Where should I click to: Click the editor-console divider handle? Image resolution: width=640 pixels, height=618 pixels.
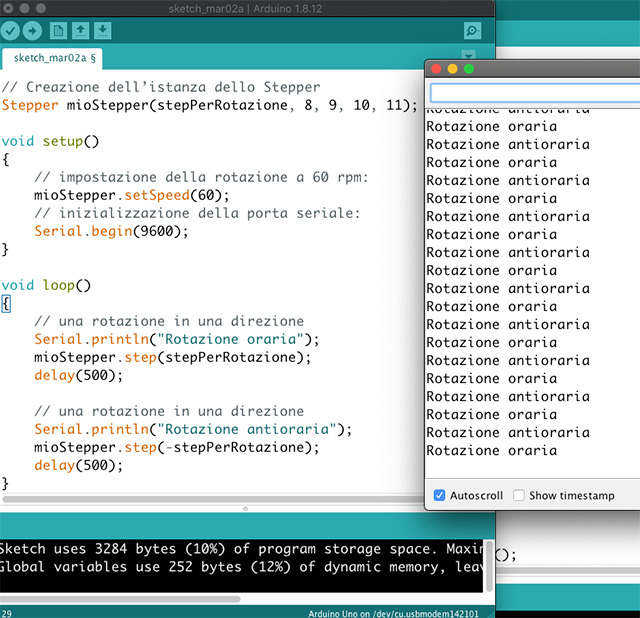[x=246, y=509]
